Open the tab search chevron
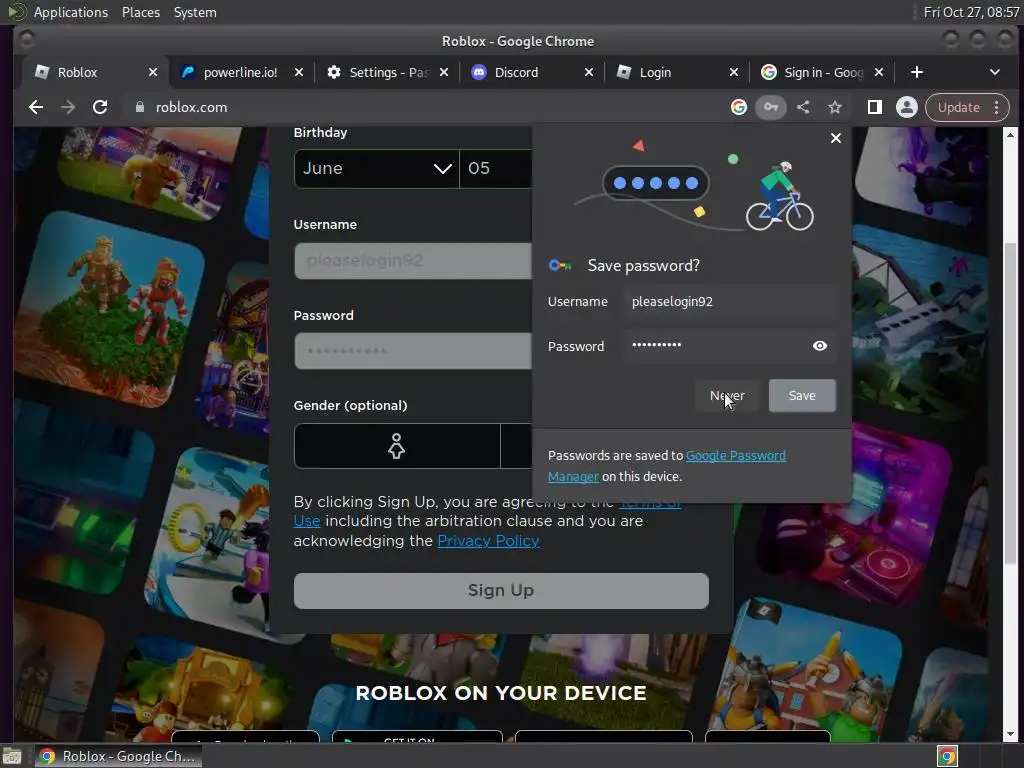This screenshot has height=768, width=1024. coord(995,72)
